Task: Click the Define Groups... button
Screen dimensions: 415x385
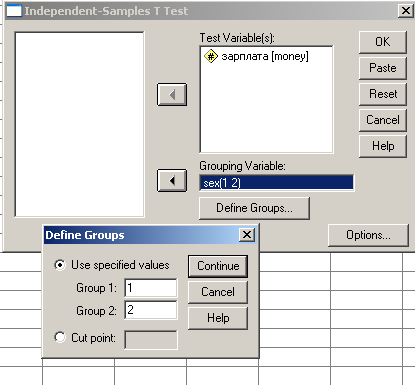Action: click(x=254, y=208)
